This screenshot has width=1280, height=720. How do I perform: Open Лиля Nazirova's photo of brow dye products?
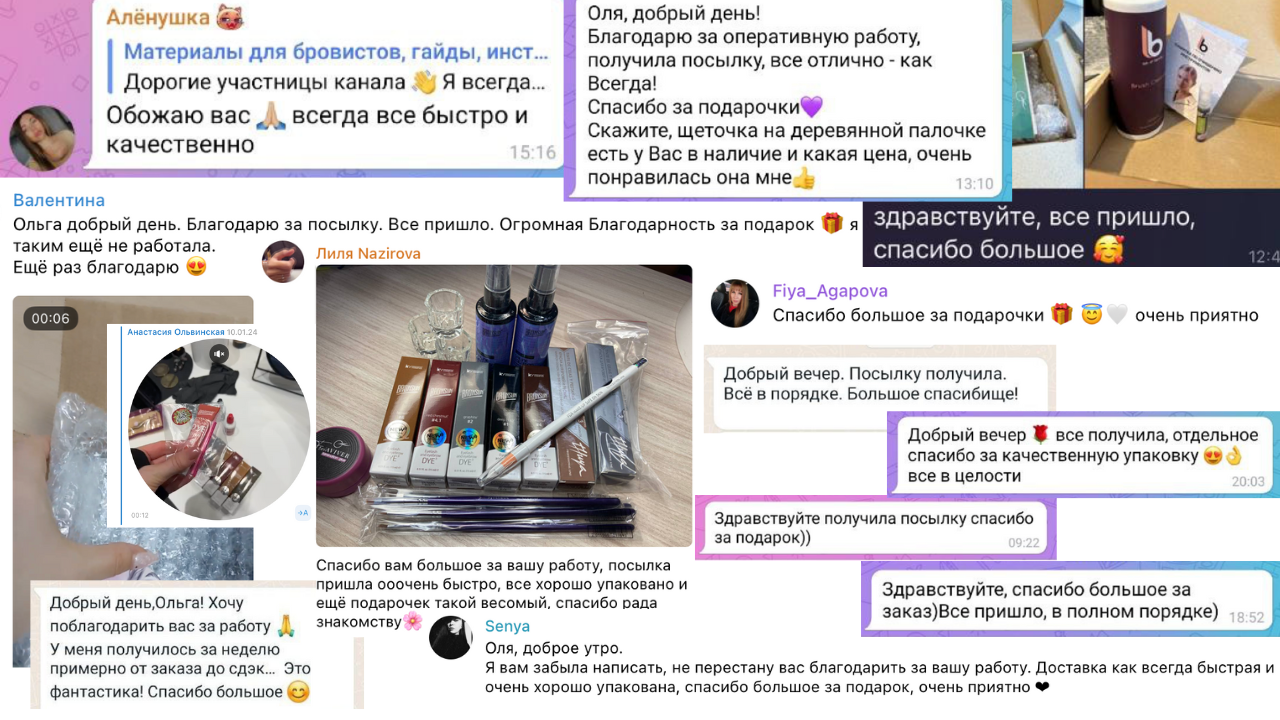[x=504, y=405]
